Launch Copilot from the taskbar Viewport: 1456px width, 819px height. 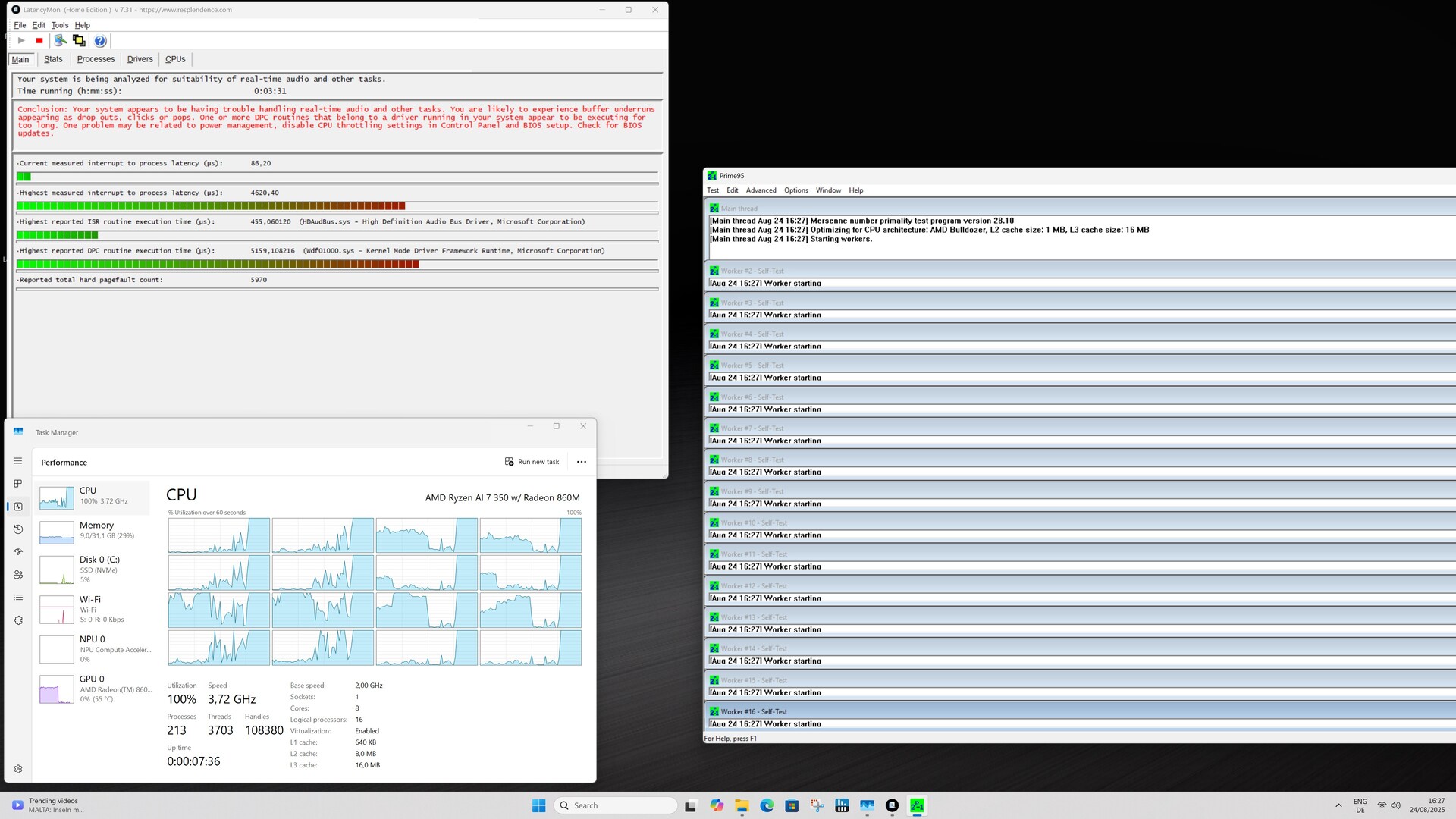(717, 805)
